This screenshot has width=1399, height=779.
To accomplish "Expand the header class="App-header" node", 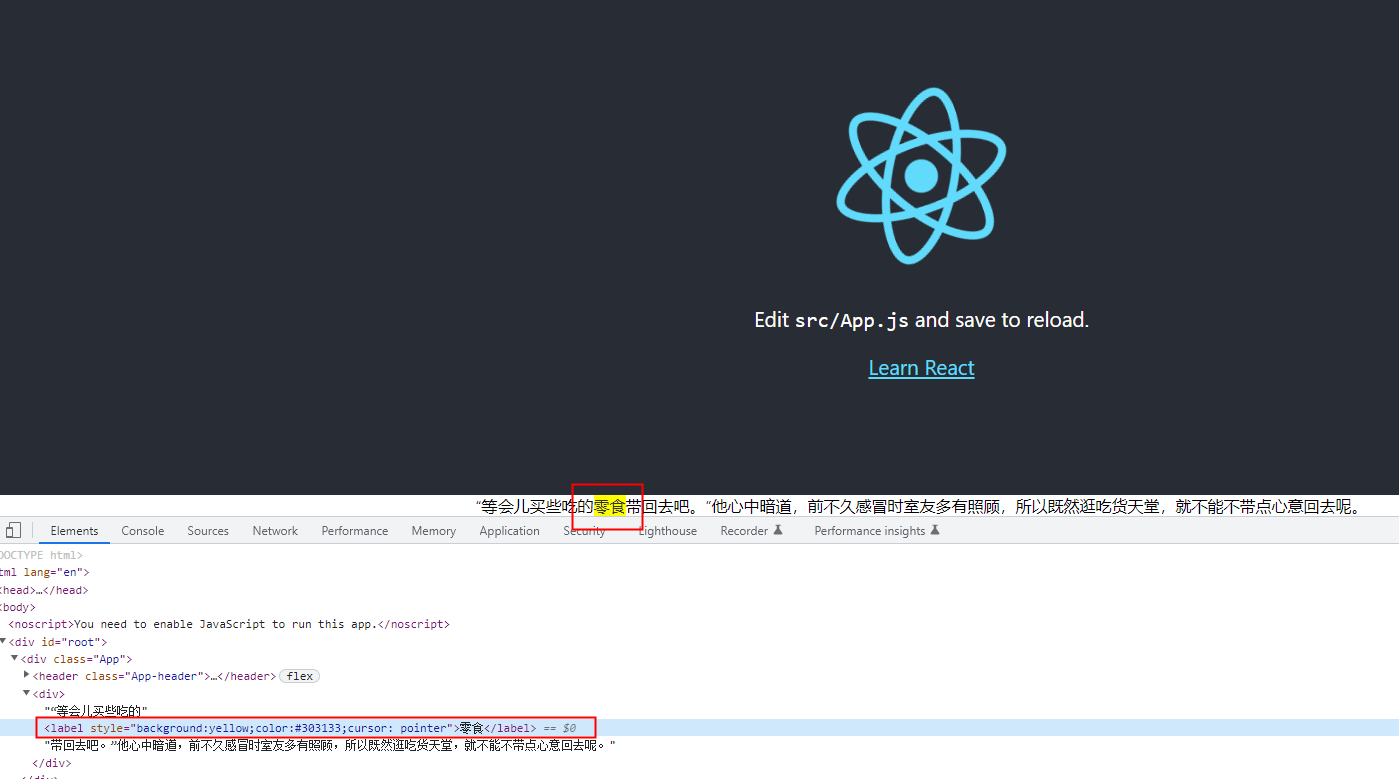I will point(27,676).
